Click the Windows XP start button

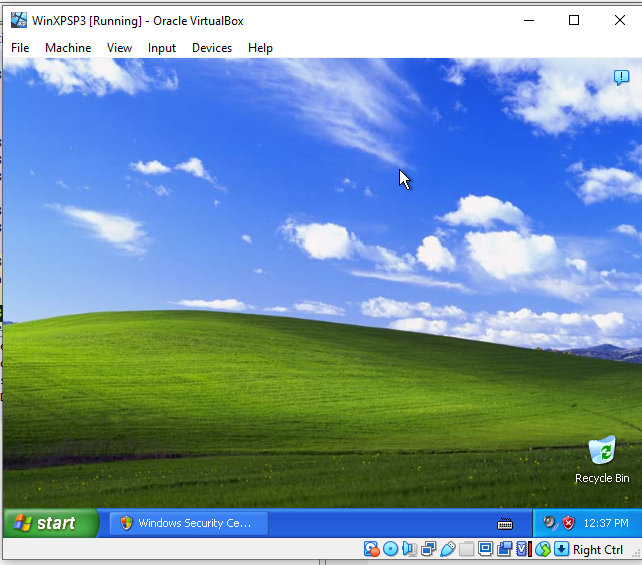pyautogui.click(x=50, y=523)
